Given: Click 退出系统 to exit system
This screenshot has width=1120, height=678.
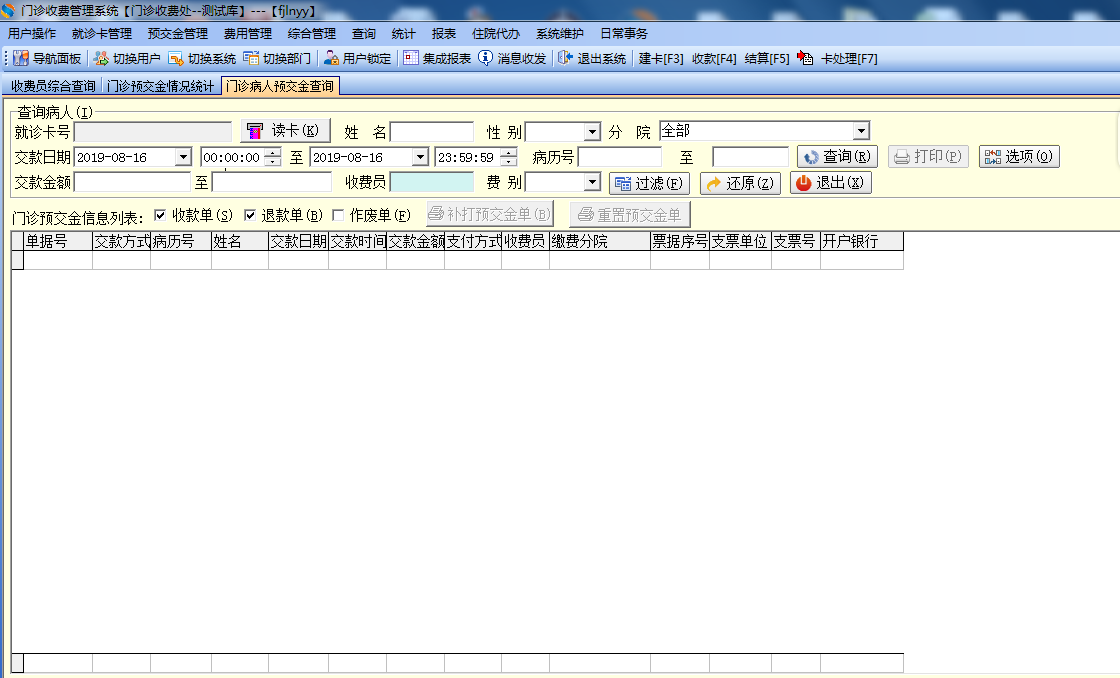Looking at the screenshot, I should [592, 59].
